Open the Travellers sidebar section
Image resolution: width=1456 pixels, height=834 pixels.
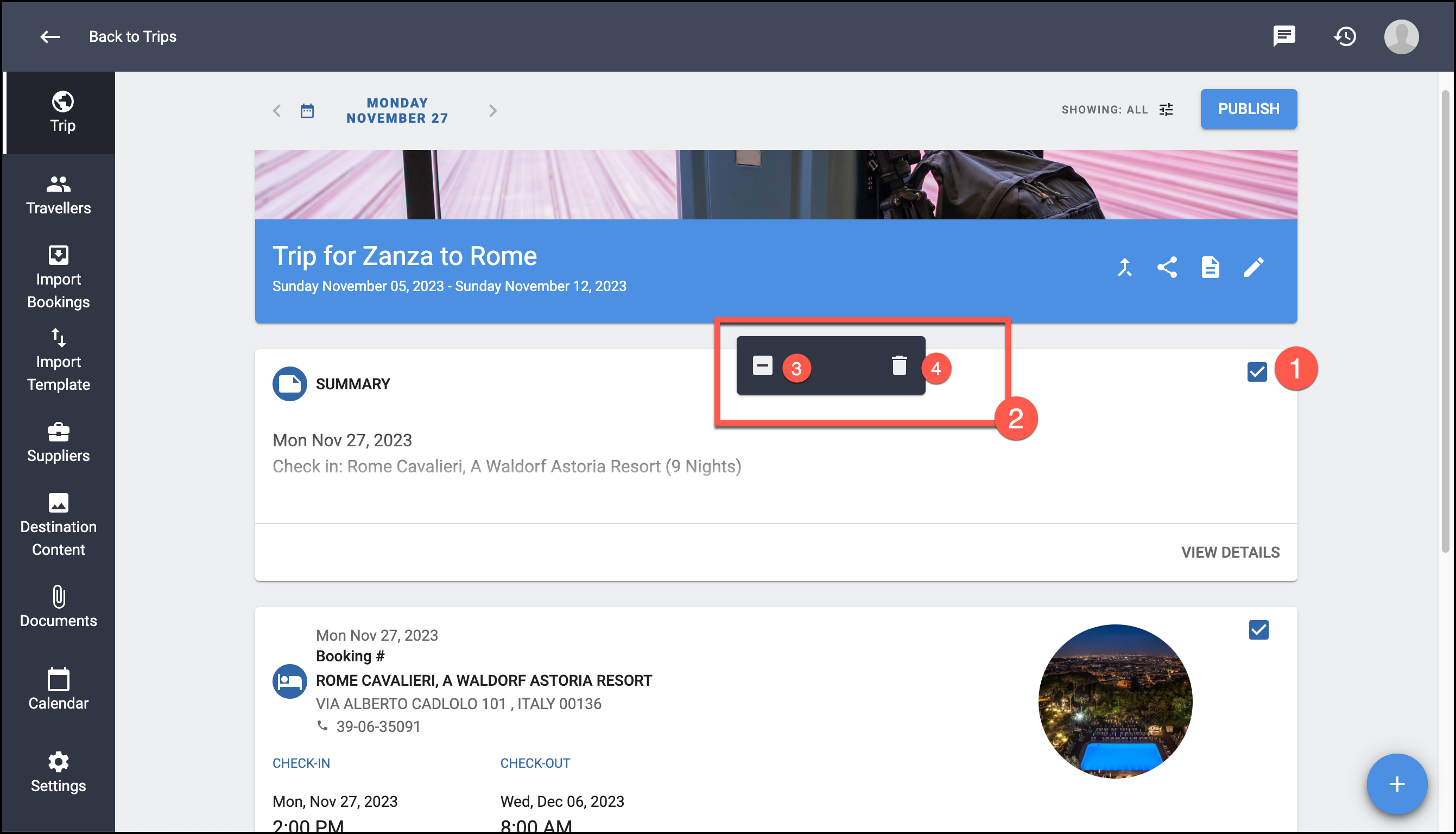pyautogui.click(x=59, y=195)
